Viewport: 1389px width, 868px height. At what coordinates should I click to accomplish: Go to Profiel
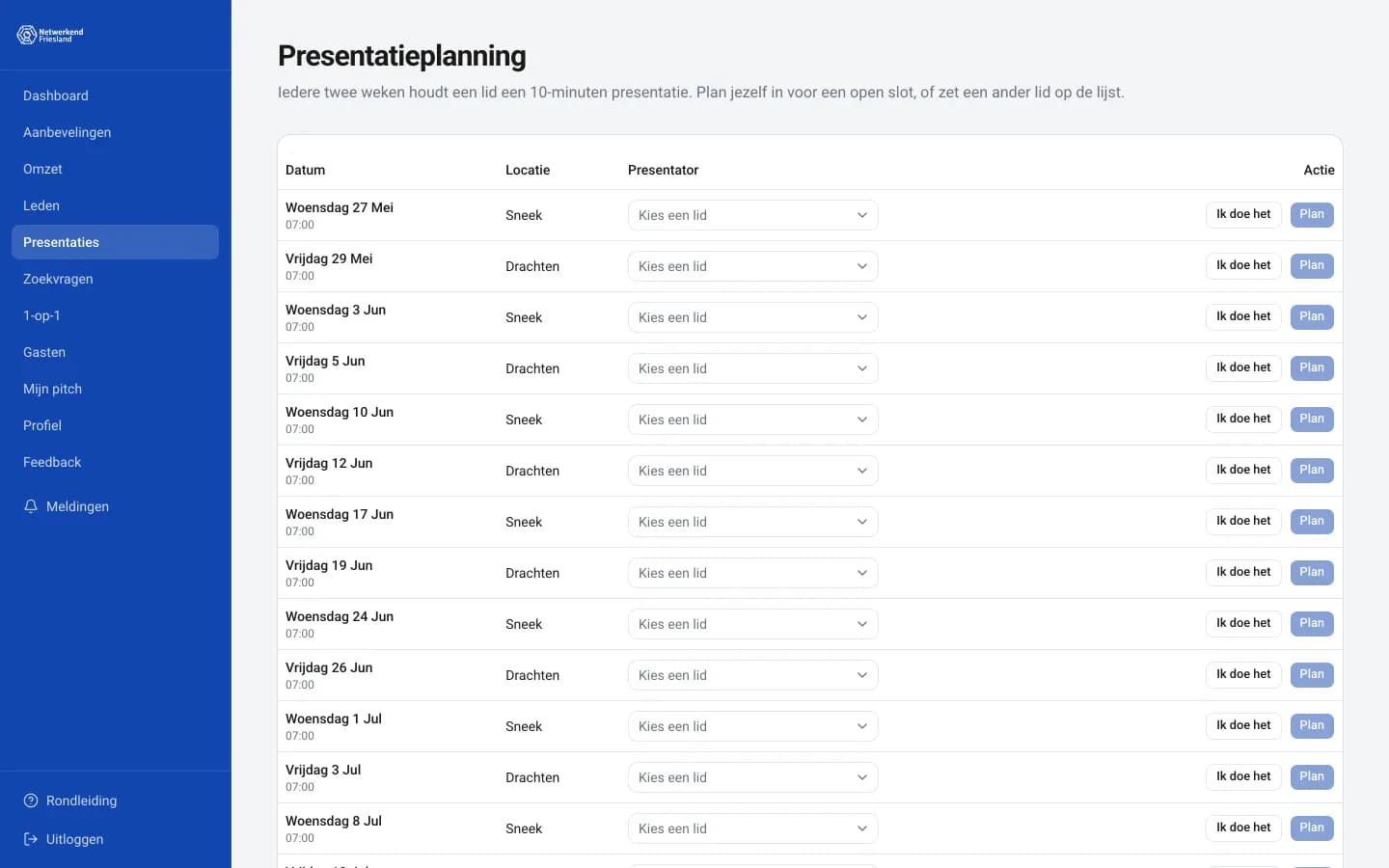pyautogui.click(x=115, y=425)
